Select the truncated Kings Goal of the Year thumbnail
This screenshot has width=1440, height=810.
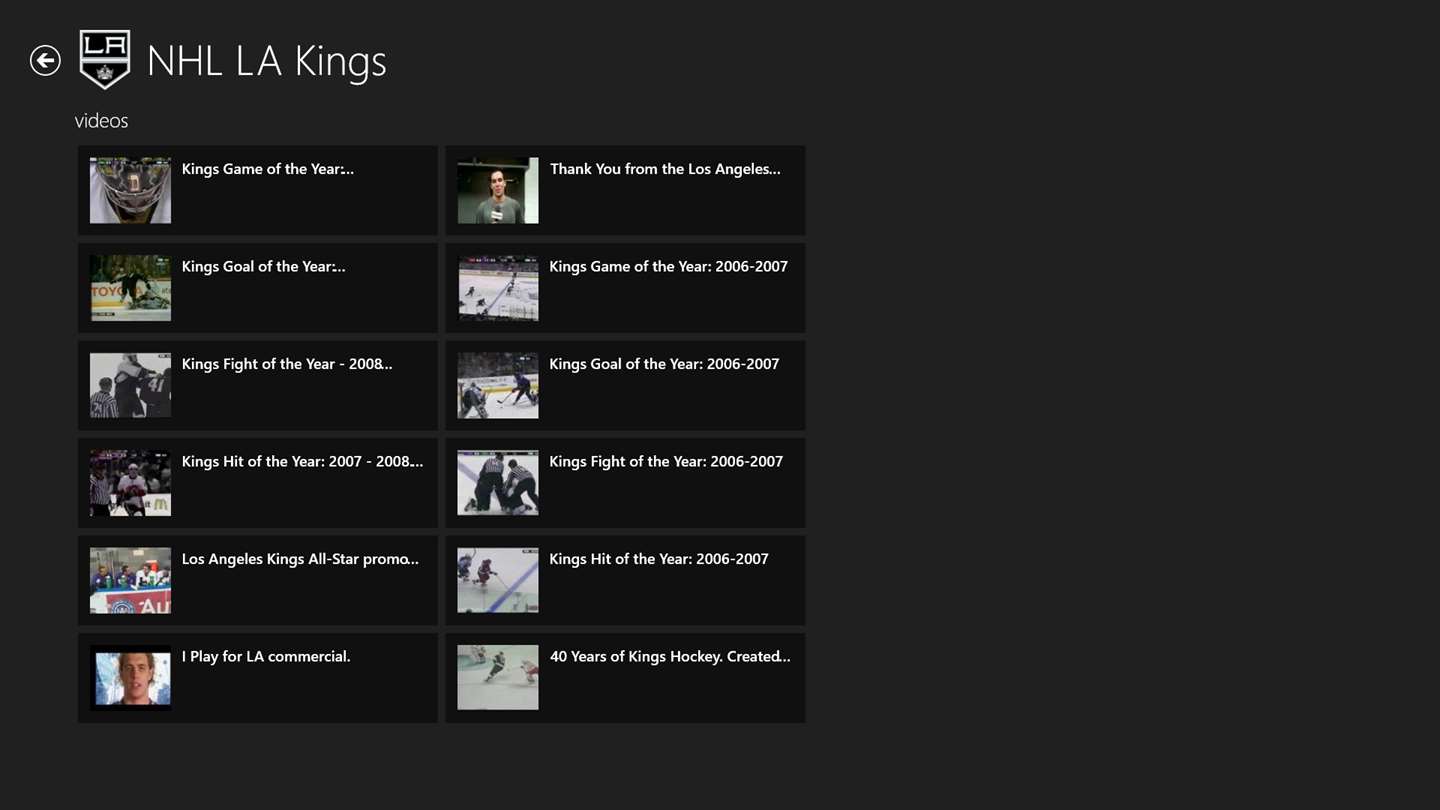(x=130, y=288)
